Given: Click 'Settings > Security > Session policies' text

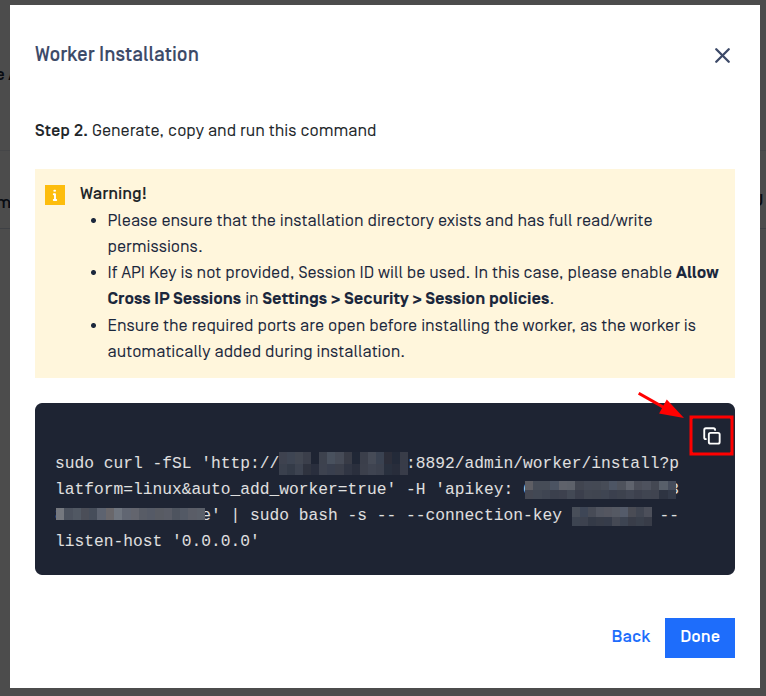Looking at the screenshot, I should (406, 299).
